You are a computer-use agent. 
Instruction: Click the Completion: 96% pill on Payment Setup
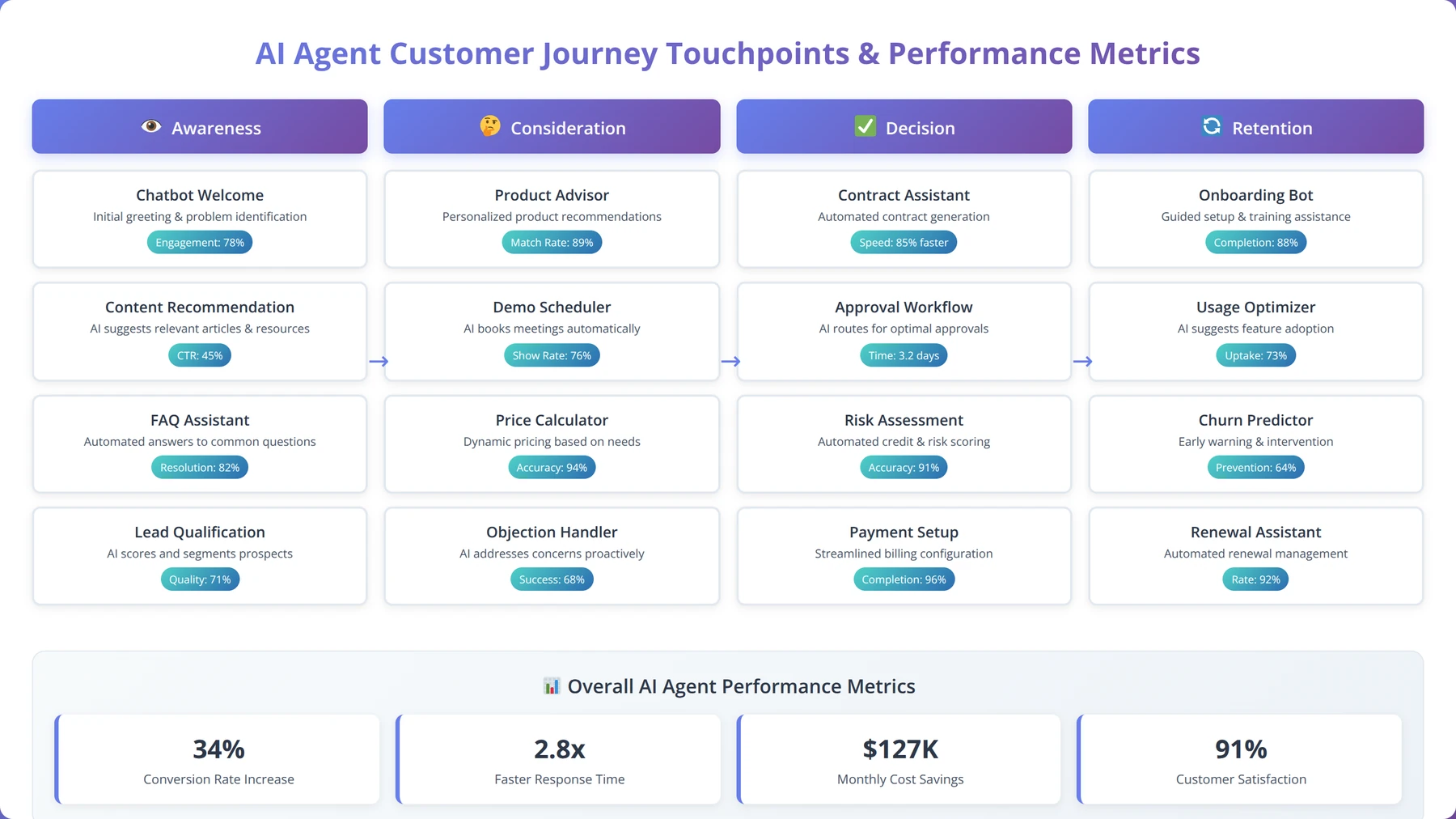coord(904,579)
